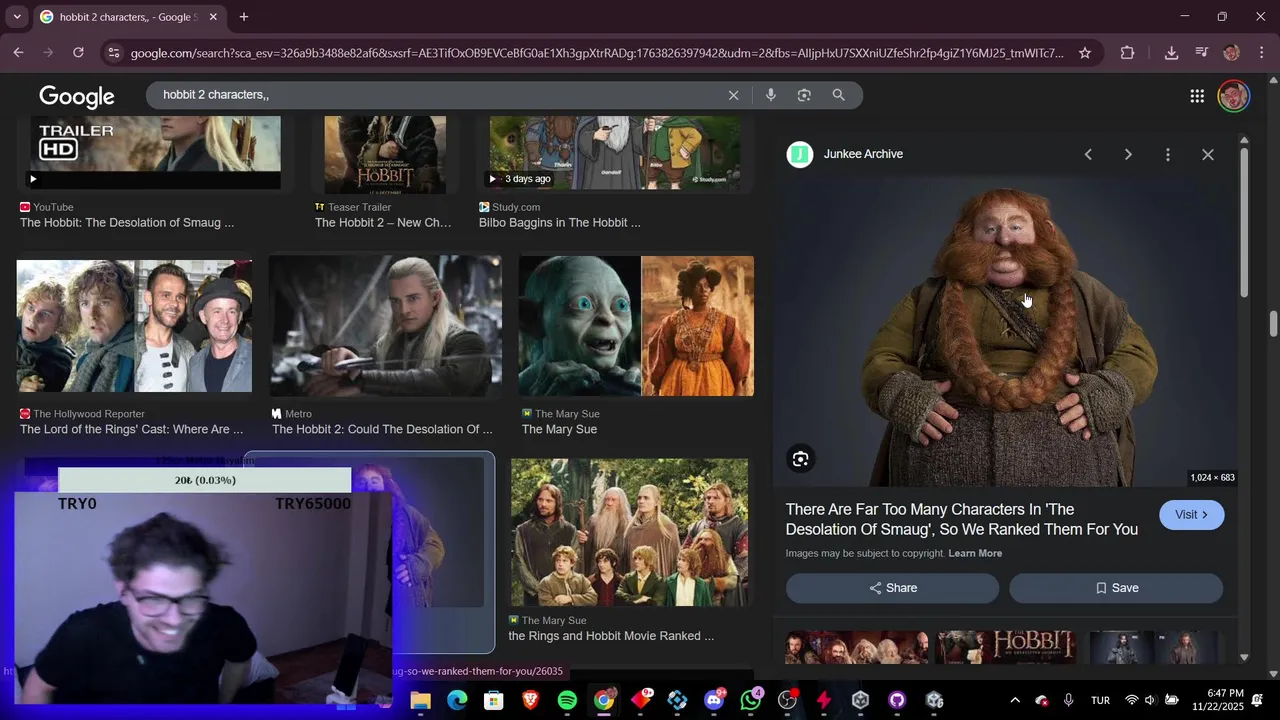This screenshot has width=1280, height=720.
Task: Go to the previous image in the preview panel
Action: (x=1088, y=154)
